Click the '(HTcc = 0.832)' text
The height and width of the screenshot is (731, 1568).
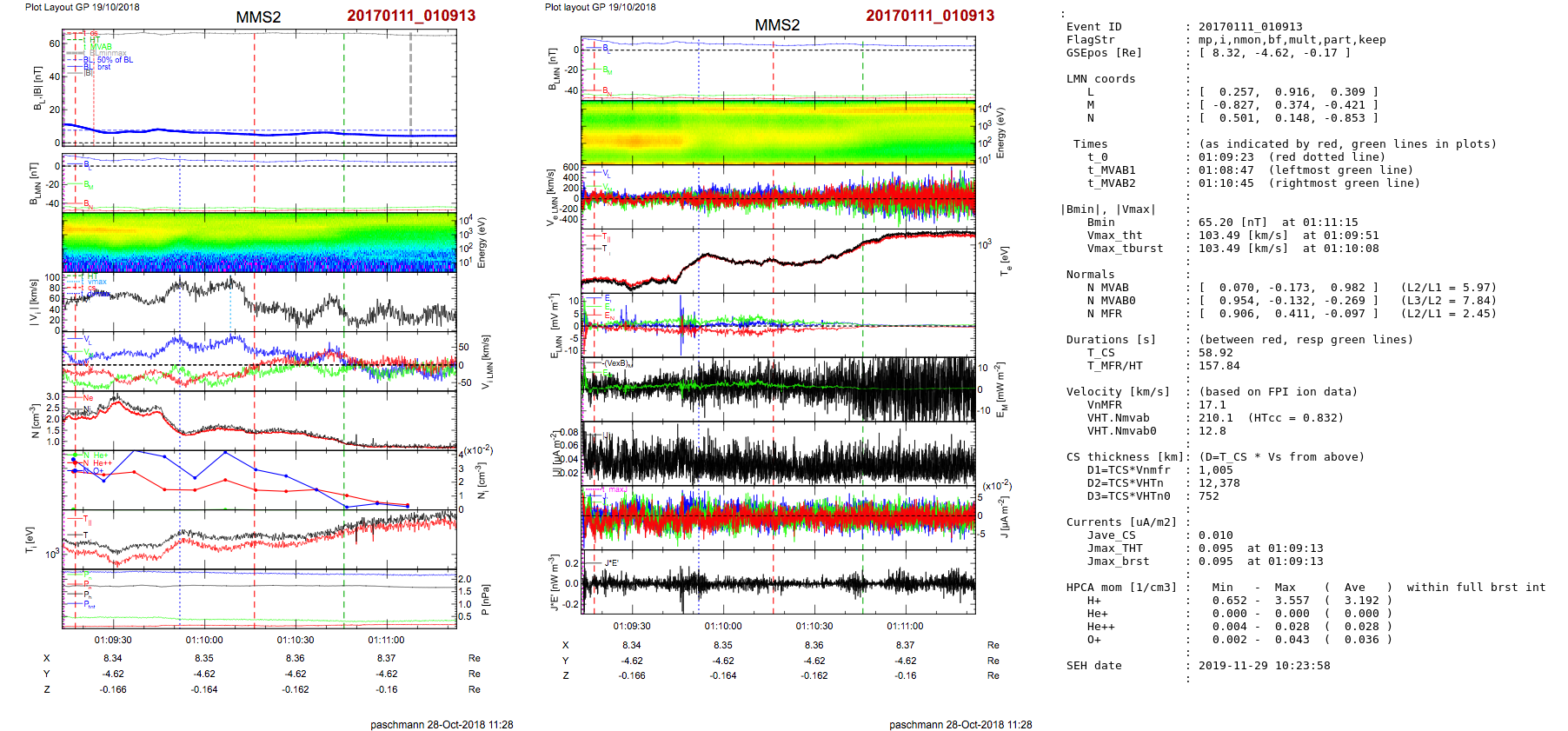[1296, 418]
